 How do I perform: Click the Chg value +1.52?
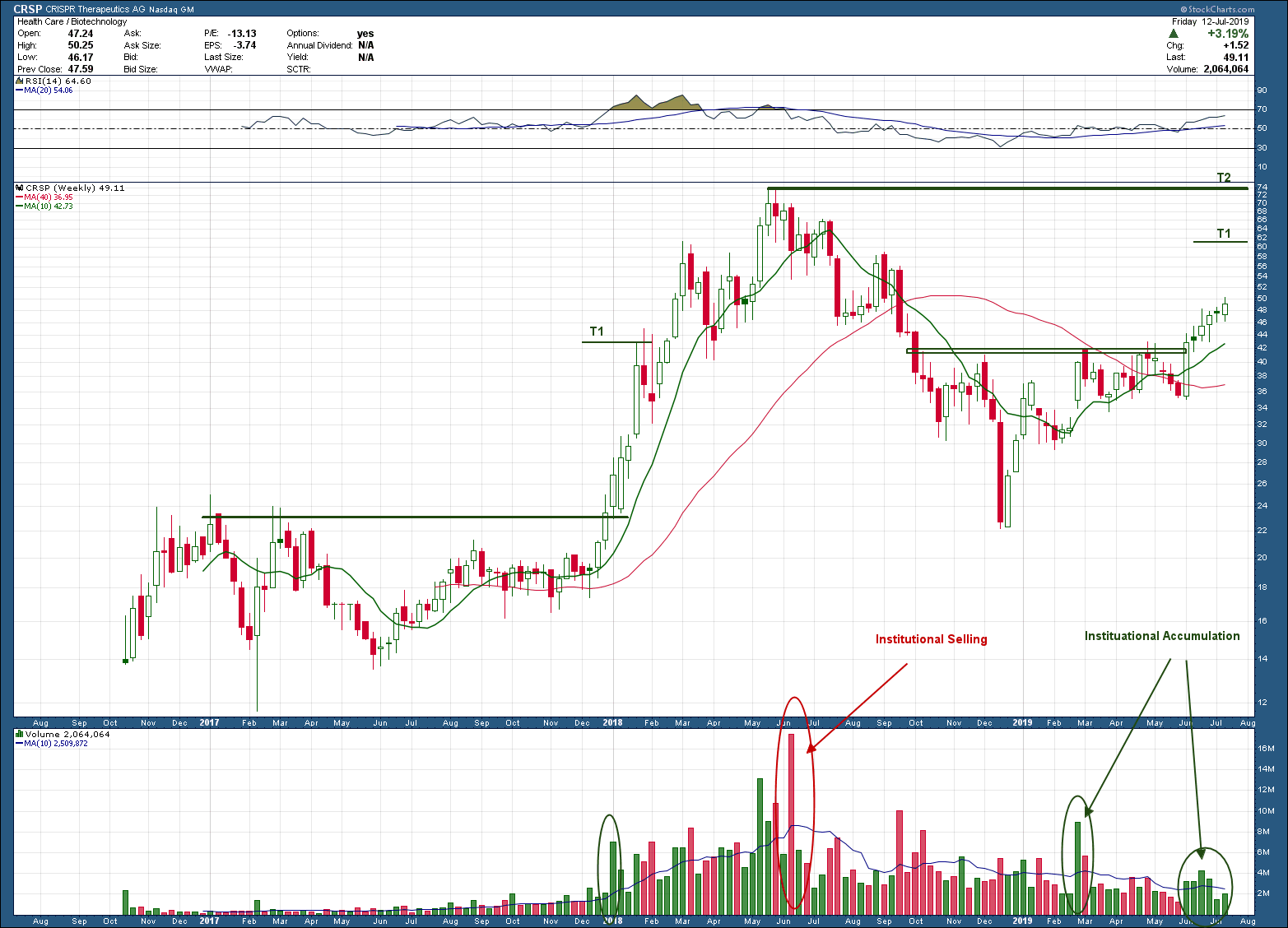tap(1235, 45)
